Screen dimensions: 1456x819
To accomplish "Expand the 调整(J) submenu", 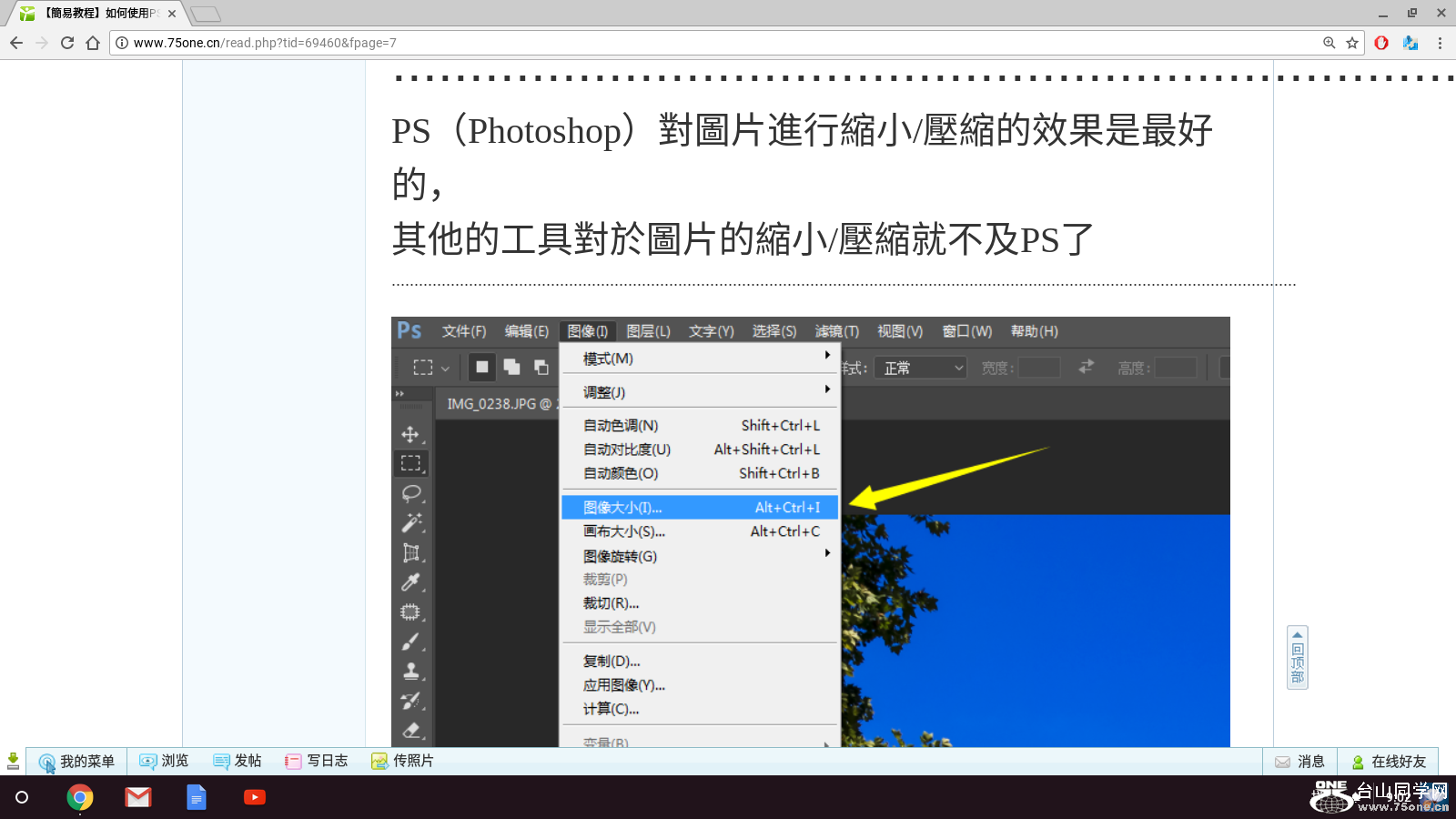I will pyautogui.click(x=699, y=392).
